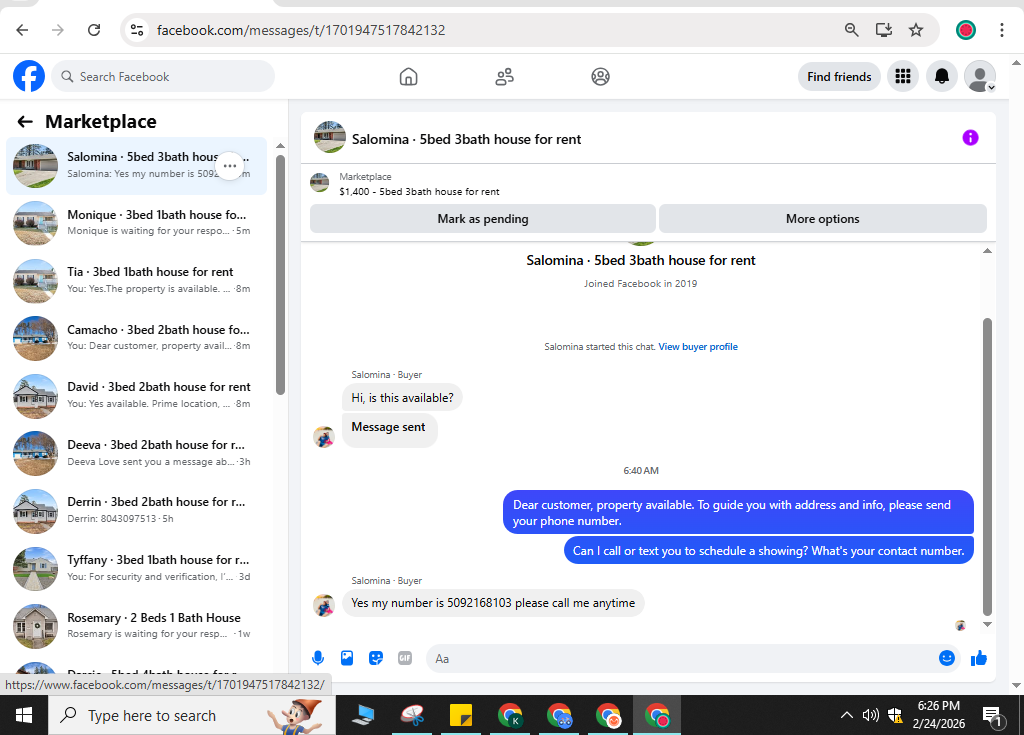Screen dimensions: 1024x735
Task: Click the chat messages scrollbar thumb
Action: click(987, 467)
